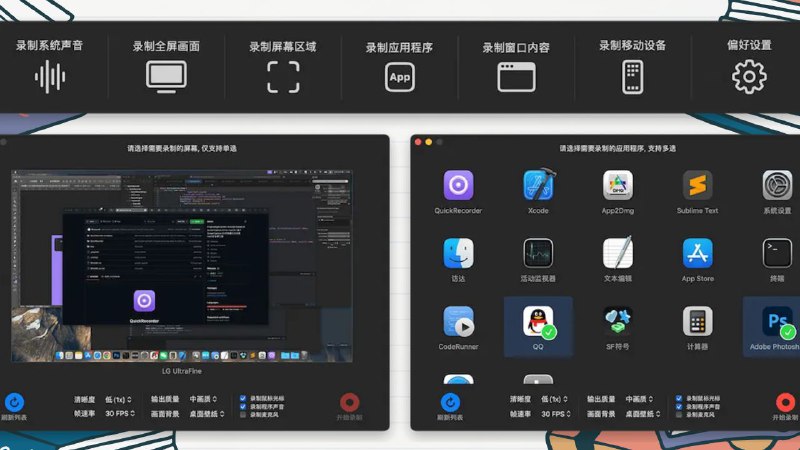
Task: Uncheck 录制程序声音 in application selection panel
Action: pyautogui.click(x=679, y=407)
